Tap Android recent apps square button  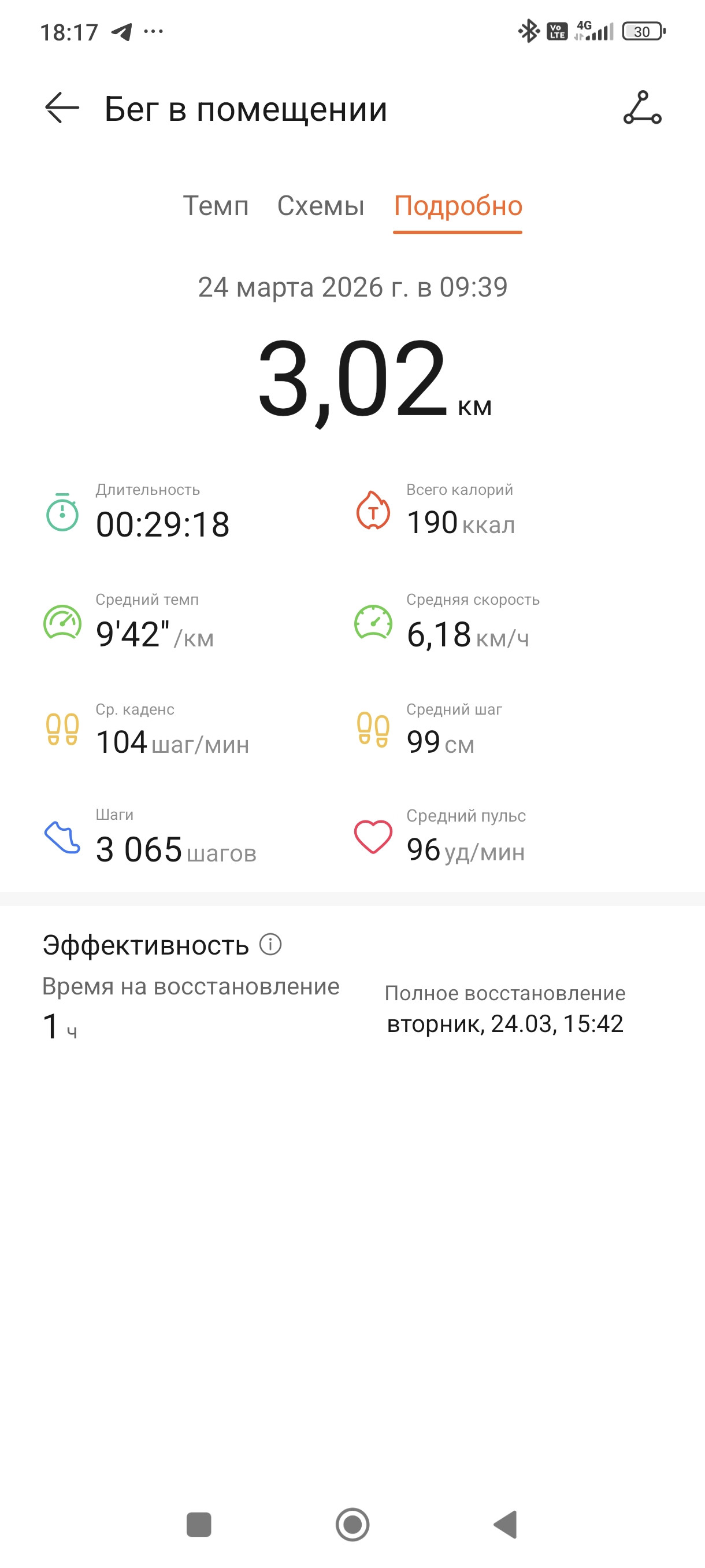(x=199, y=1525)
